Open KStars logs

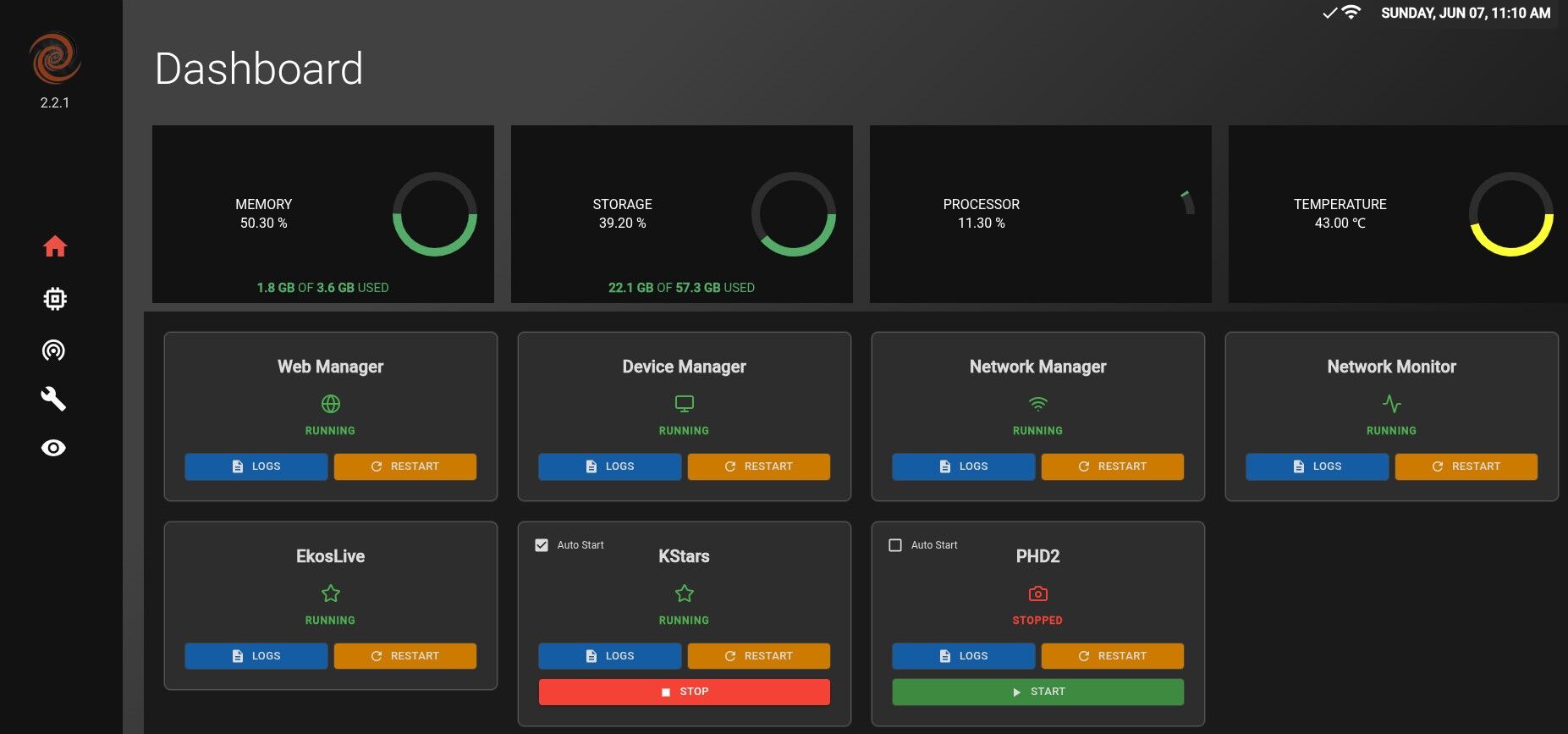click(x=610, y=656)
